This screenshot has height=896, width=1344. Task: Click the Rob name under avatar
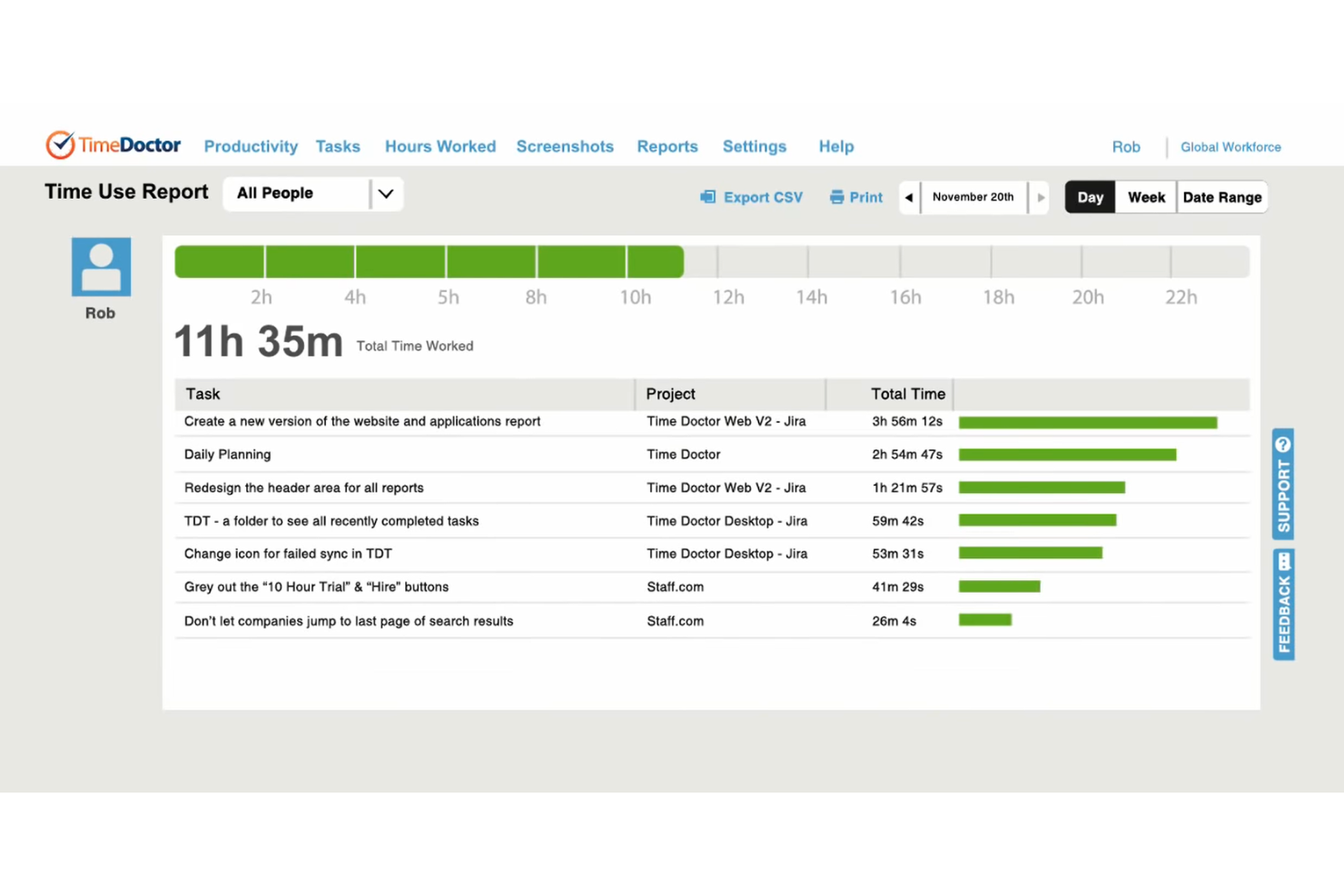click(100, 313)
